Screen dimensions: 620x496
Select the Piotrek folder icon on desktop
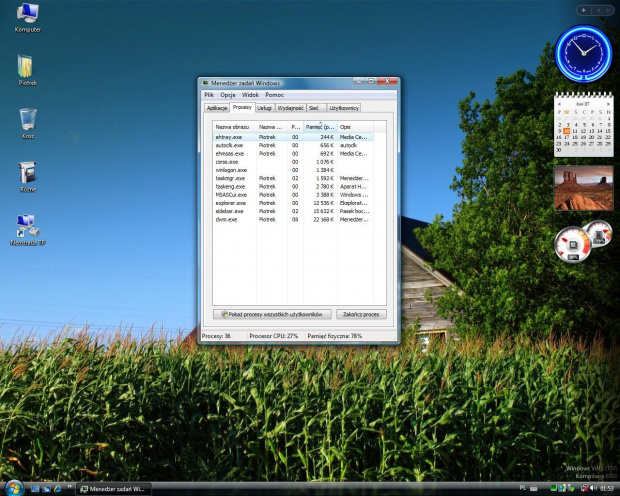(27, 69)
